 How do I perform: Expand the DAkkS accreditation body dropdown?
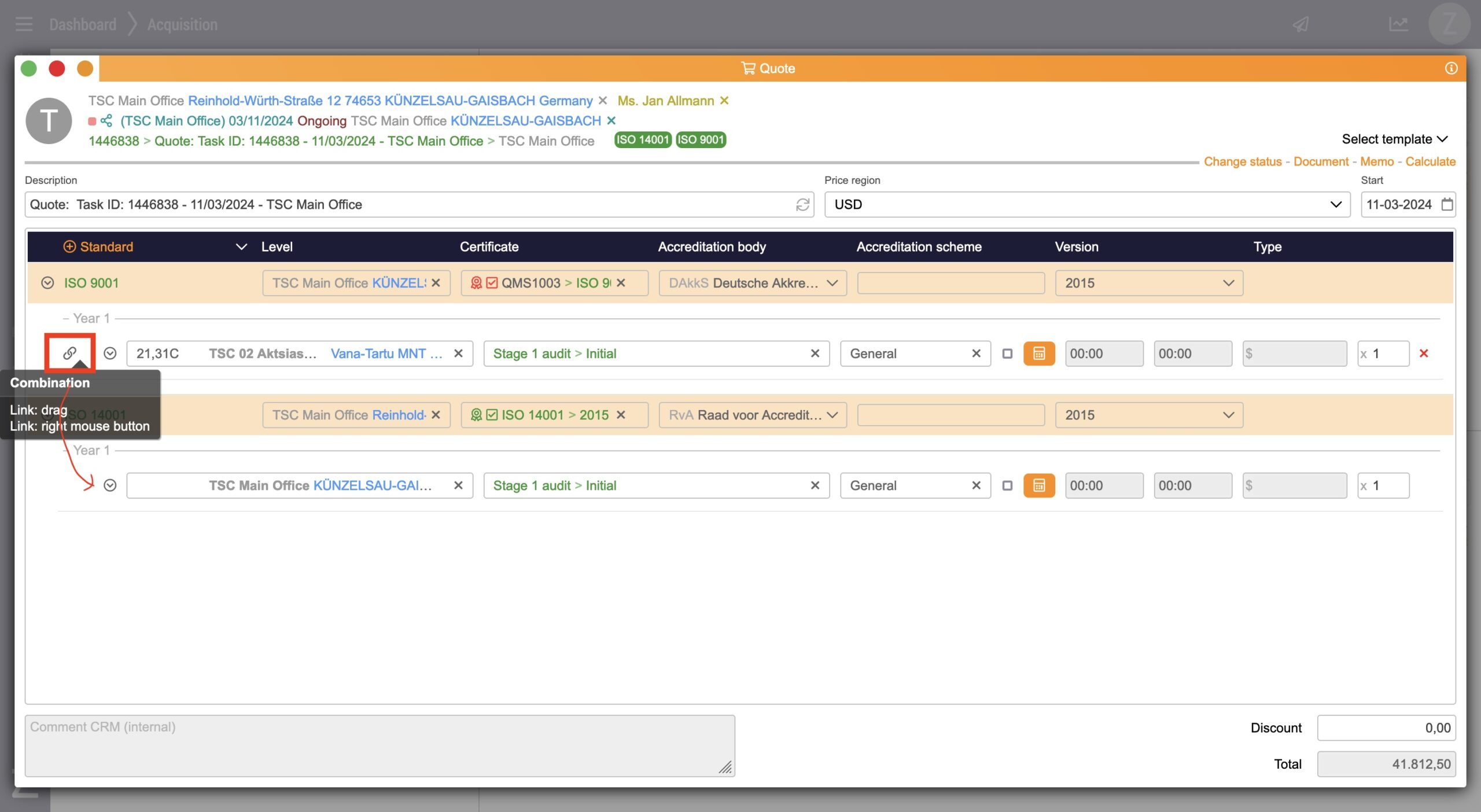(832, 283)
